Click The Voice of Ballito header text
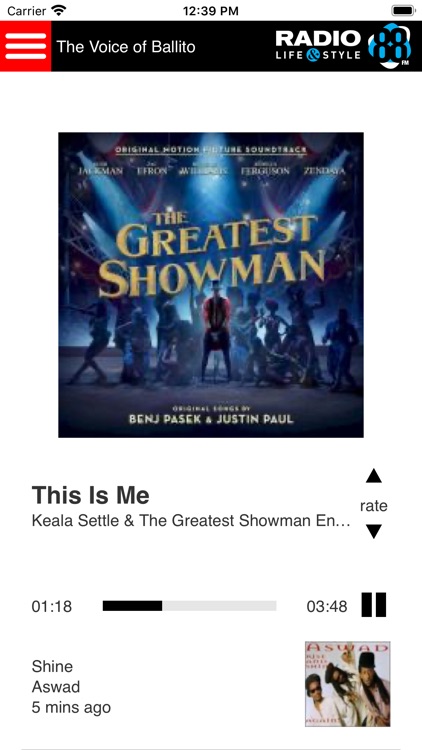The height and width of the screenshot is (750, 422). (126, 46)
